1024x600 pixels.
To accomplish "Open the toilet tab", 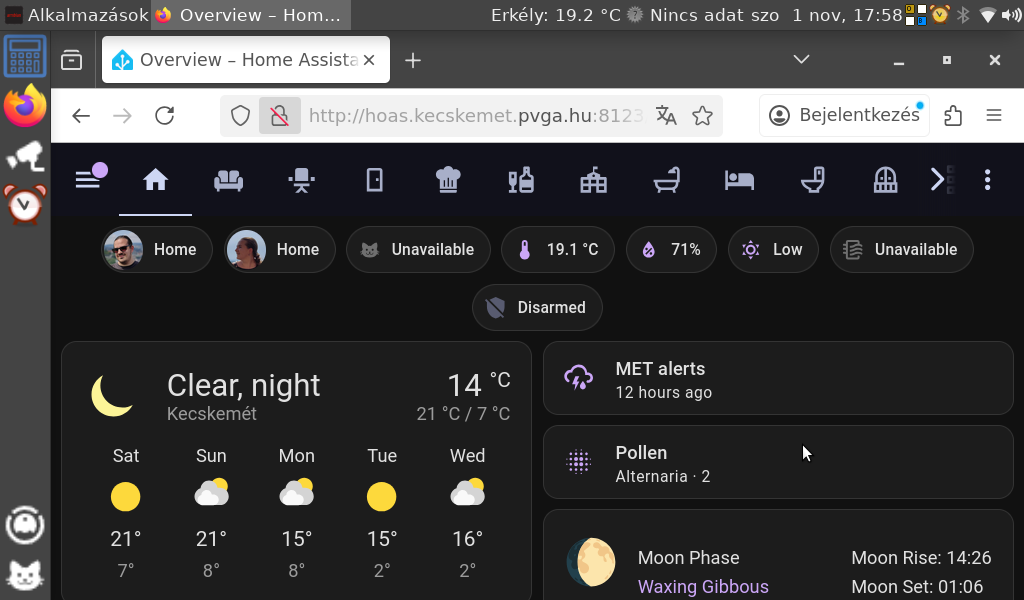I will point(812,180).
